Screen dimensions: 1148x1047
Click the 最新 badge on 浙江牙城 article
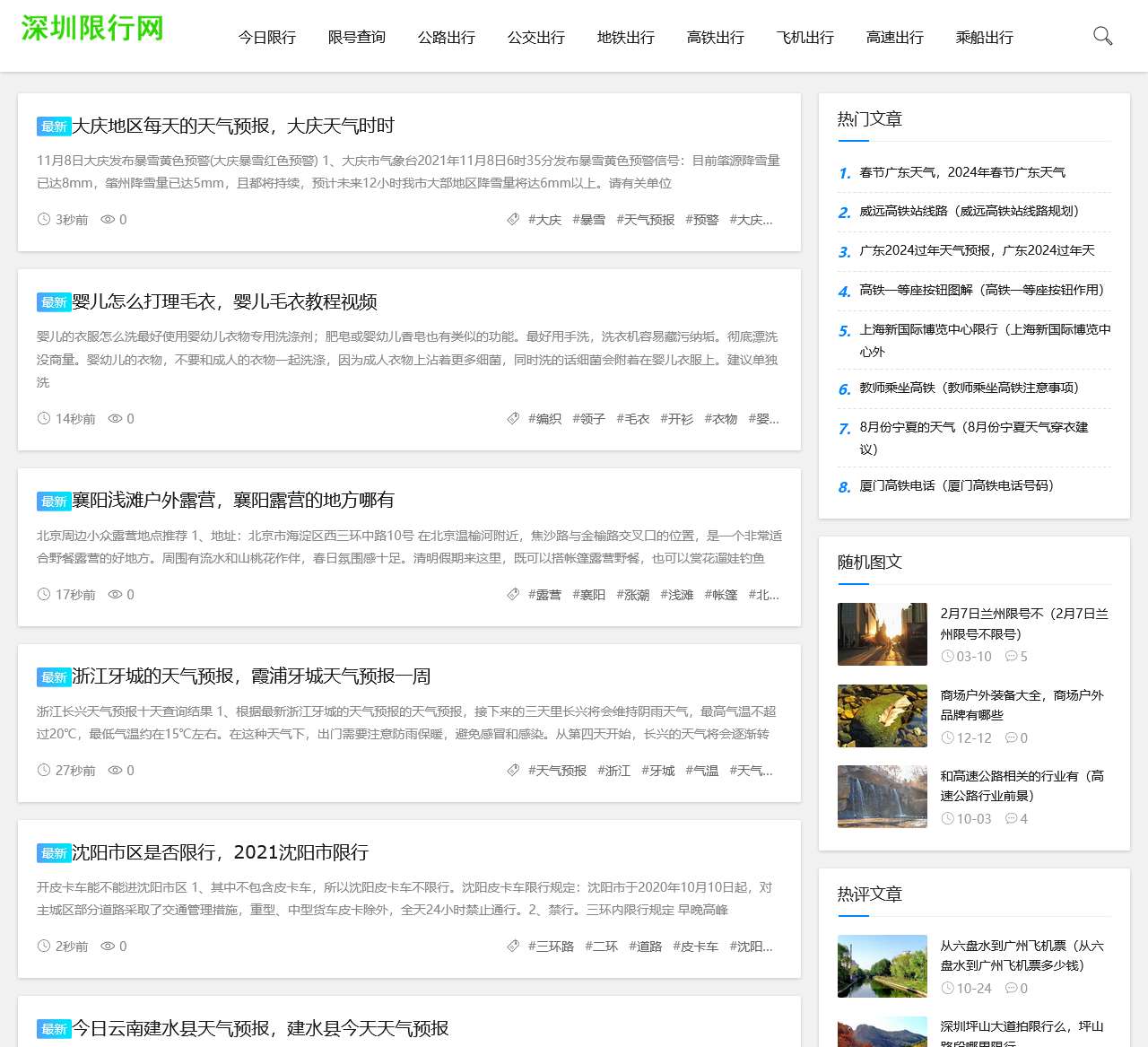[x=54, y=677]
